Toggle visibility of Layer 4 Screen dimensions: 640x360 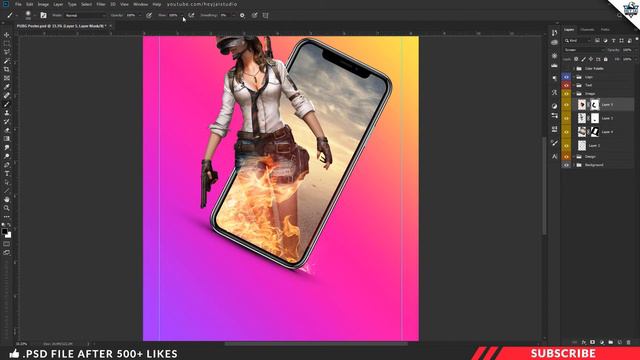[566, 132]
